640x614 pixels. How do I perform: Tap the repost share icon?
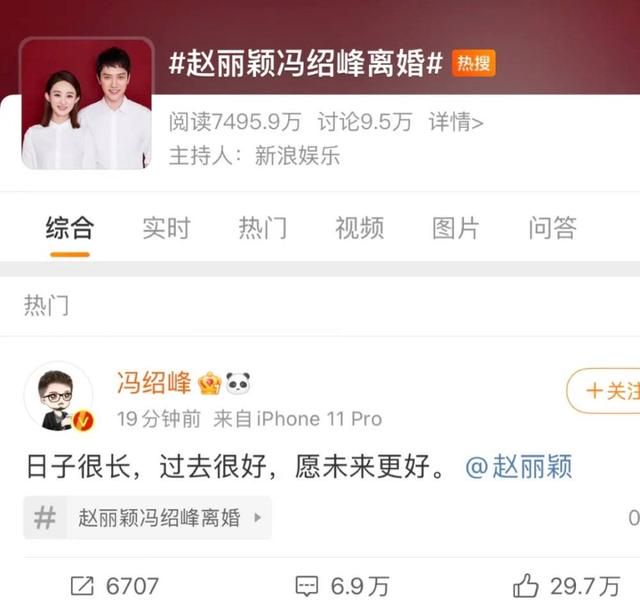pyautogui.click(x=82, y=586)
